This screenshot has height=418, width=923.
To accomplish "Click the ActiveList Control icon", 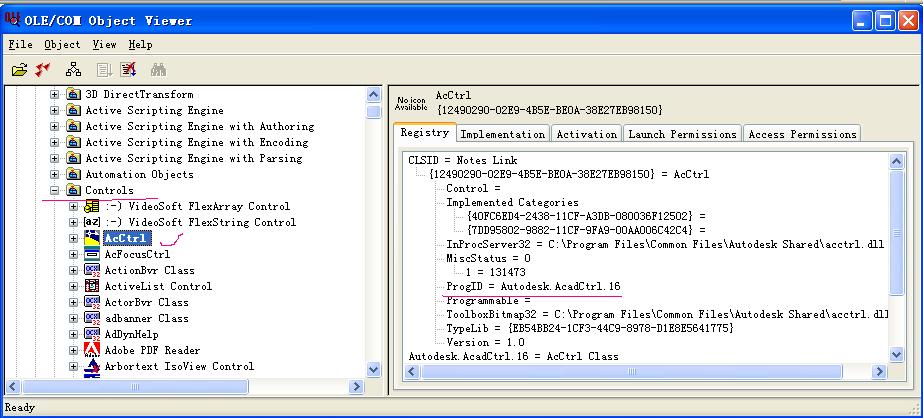I will pyautogui.click(x=92, y=286).
